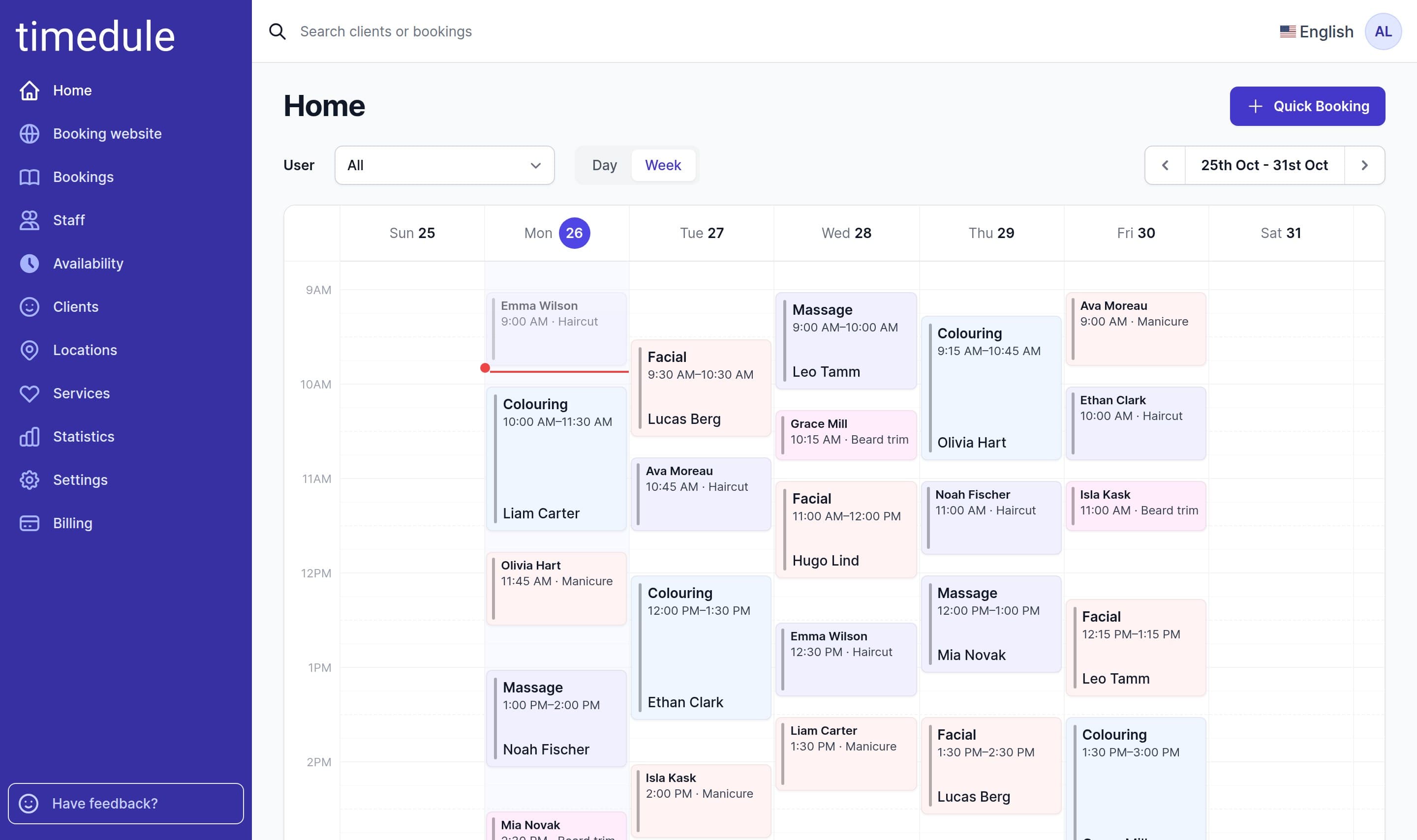Open the 25th Oct - 31st Oct date picker
The height and width of the screenshot is (840, 1417).
click(x=1264, y=165)
